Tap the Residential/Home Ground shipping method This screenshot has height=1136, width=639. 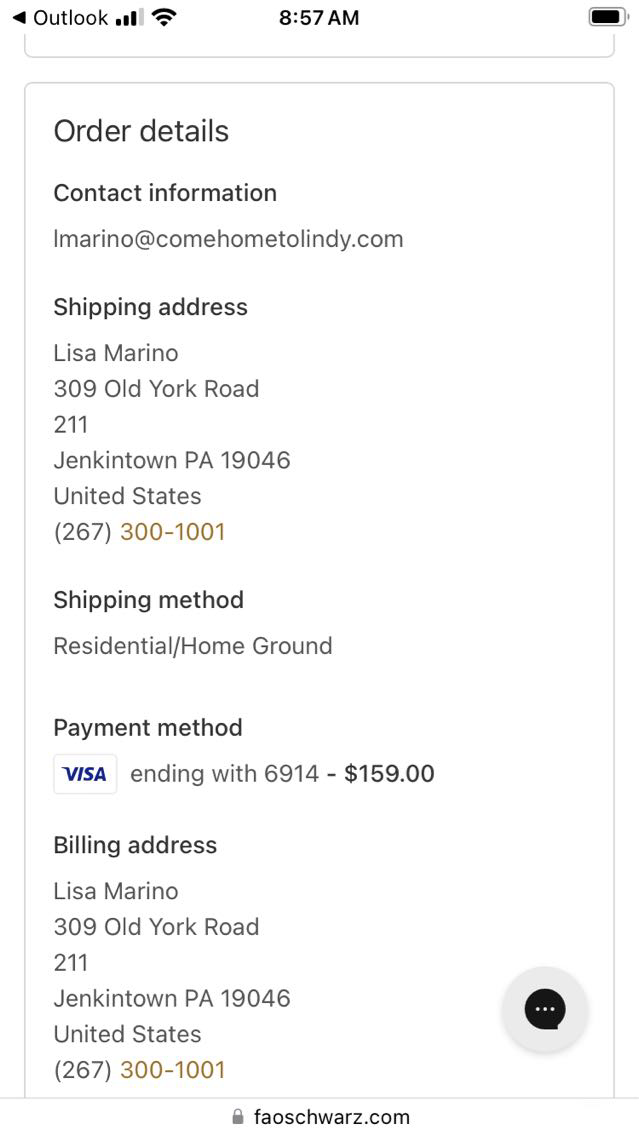pyautogui.click(x=193, y=646)
